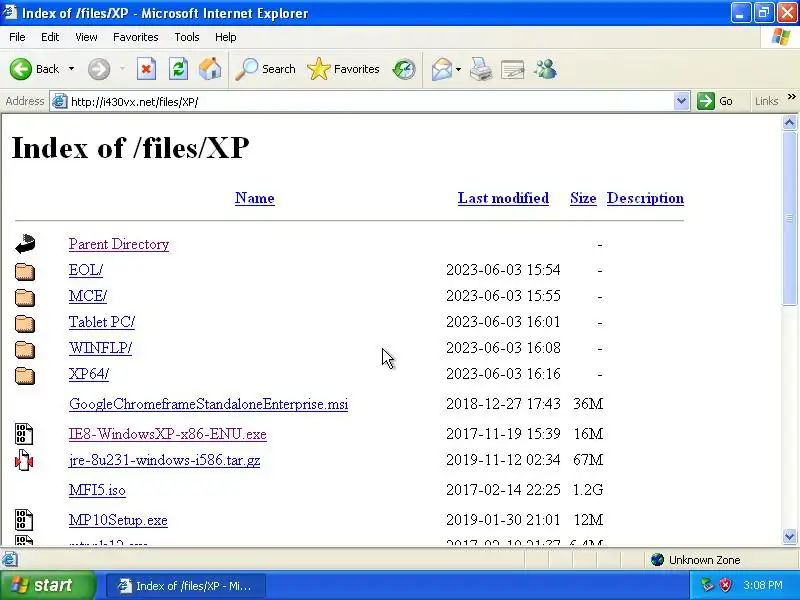The height and width of the screenshot is (600, 800).
Task: Click the scrollbar up arrow
Action: pos(789,122)
